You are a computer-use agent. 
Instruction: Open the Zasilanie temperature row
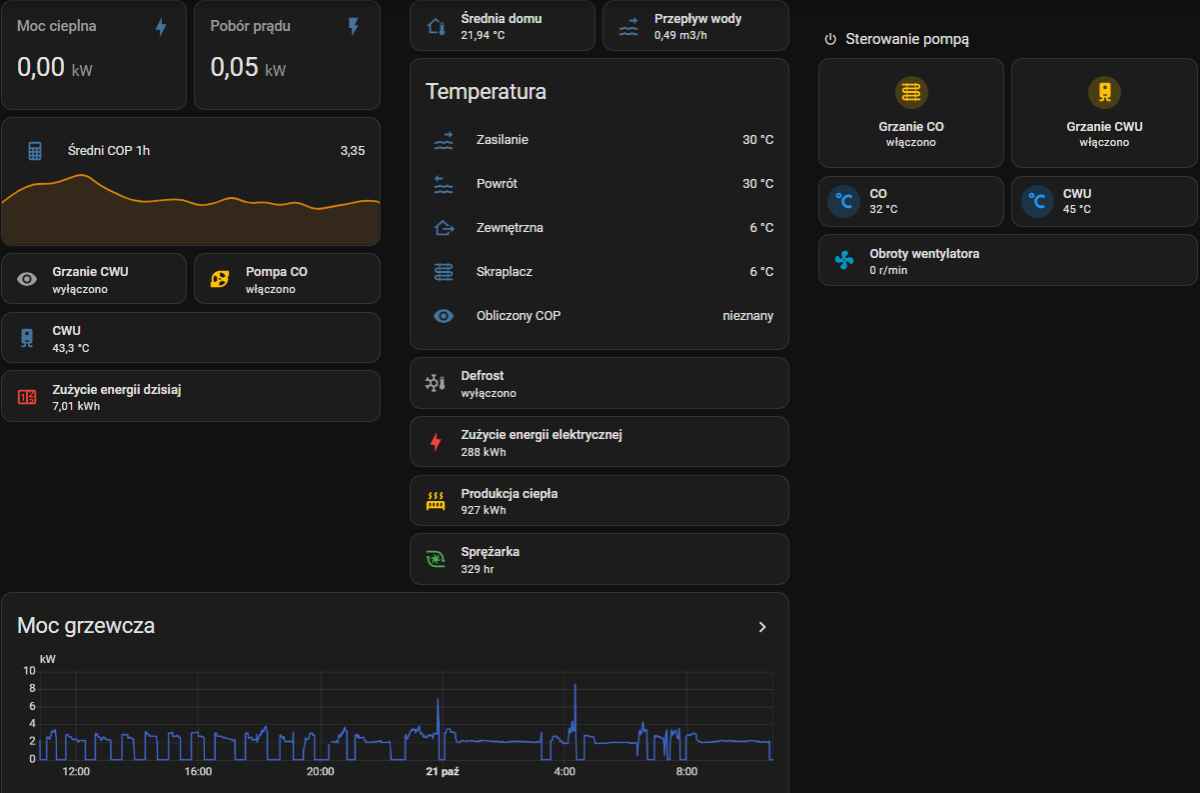coord(598,140)
